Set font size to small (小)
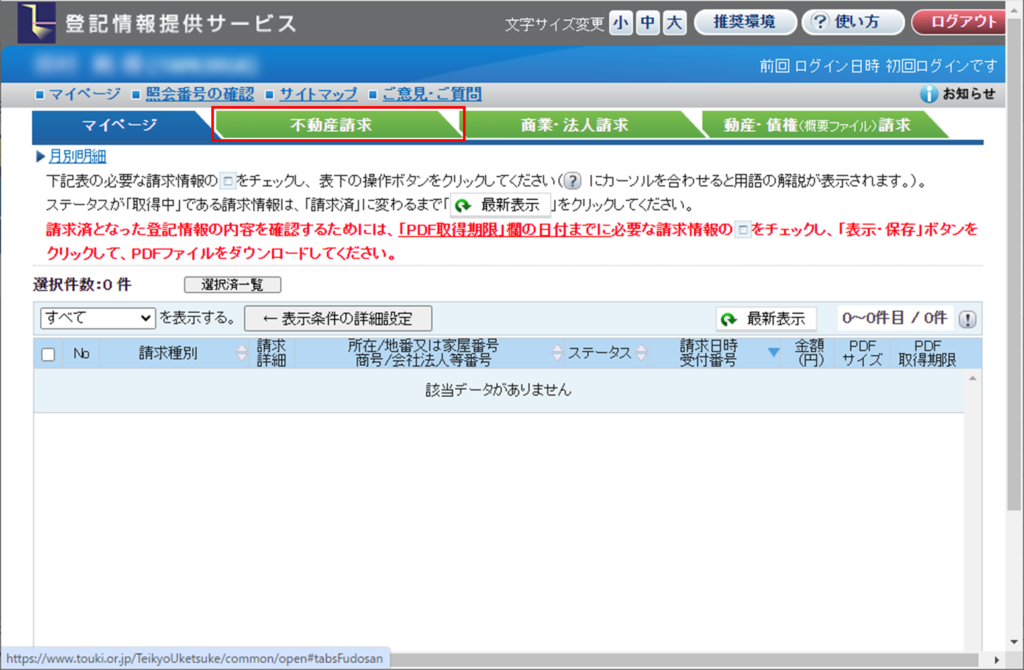This screenshot has width=1024, height=670. [621, 22]
